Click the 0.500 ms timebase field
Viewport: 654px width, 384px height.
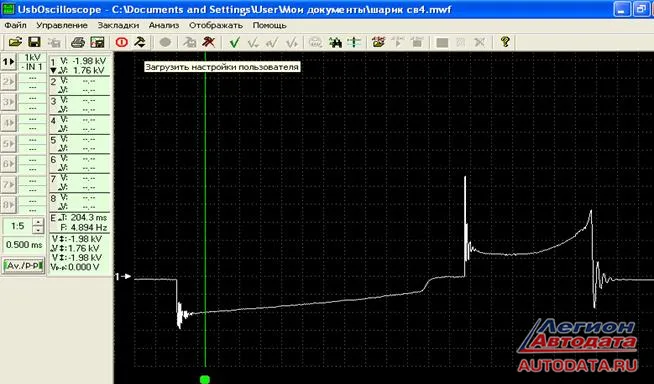[24, 245]
